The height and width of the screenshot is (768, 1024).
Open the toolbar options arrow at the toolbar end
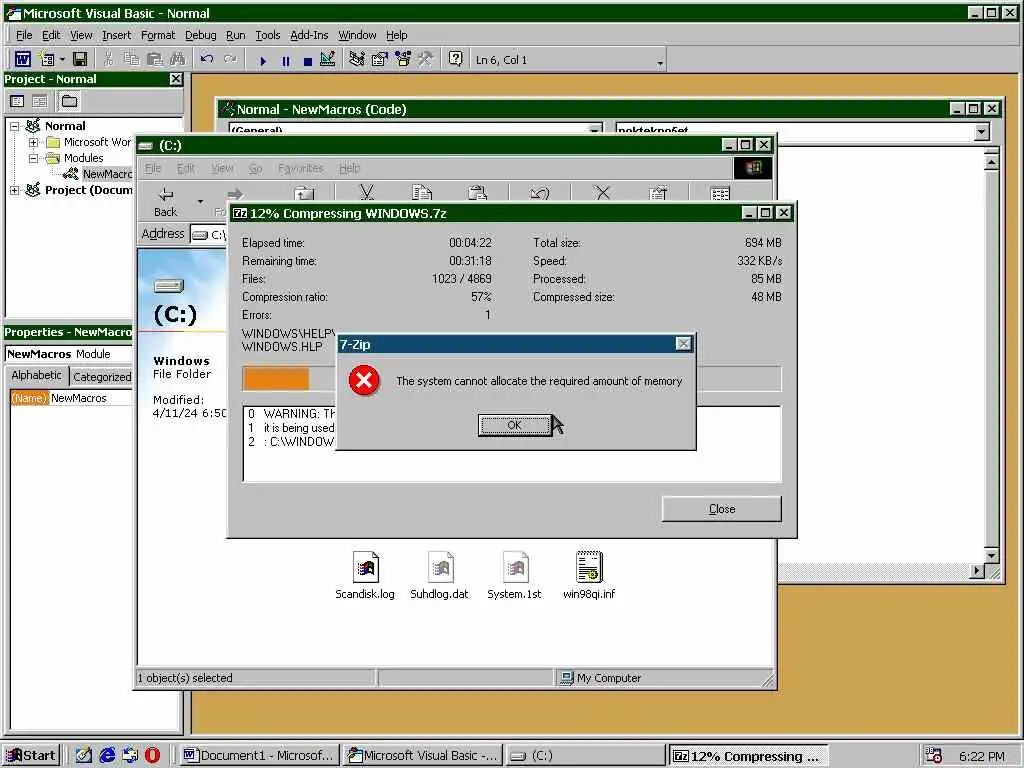pyautogui.click(x=660, y=63)
